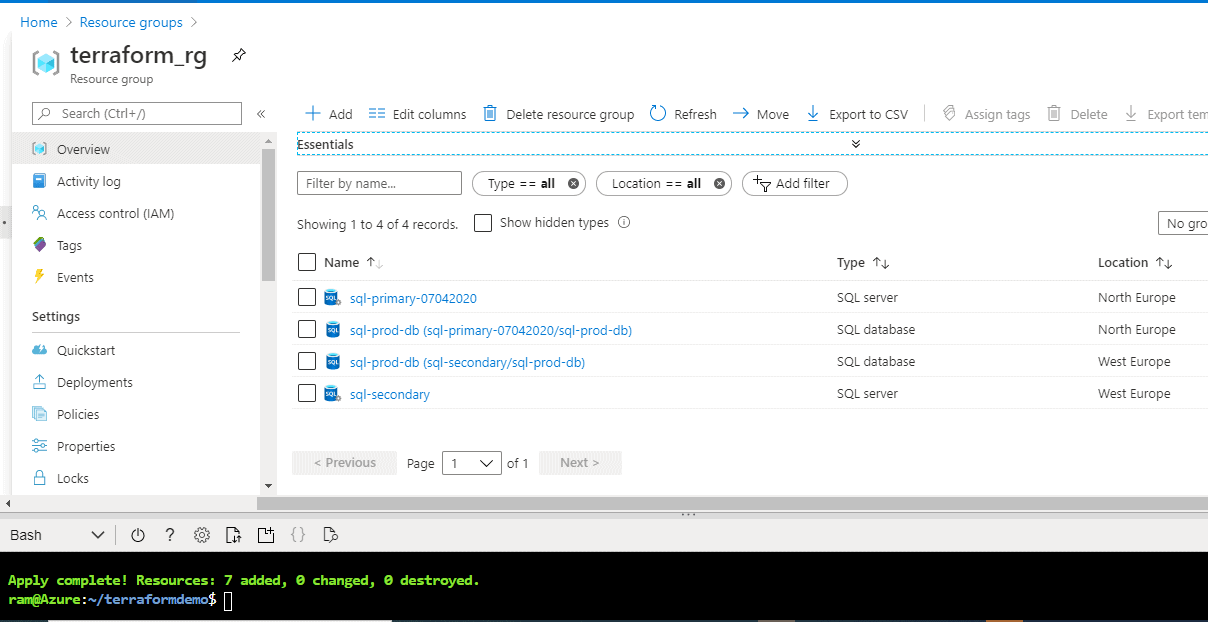
Task: Sort by the Location column
Action: 1135,263
